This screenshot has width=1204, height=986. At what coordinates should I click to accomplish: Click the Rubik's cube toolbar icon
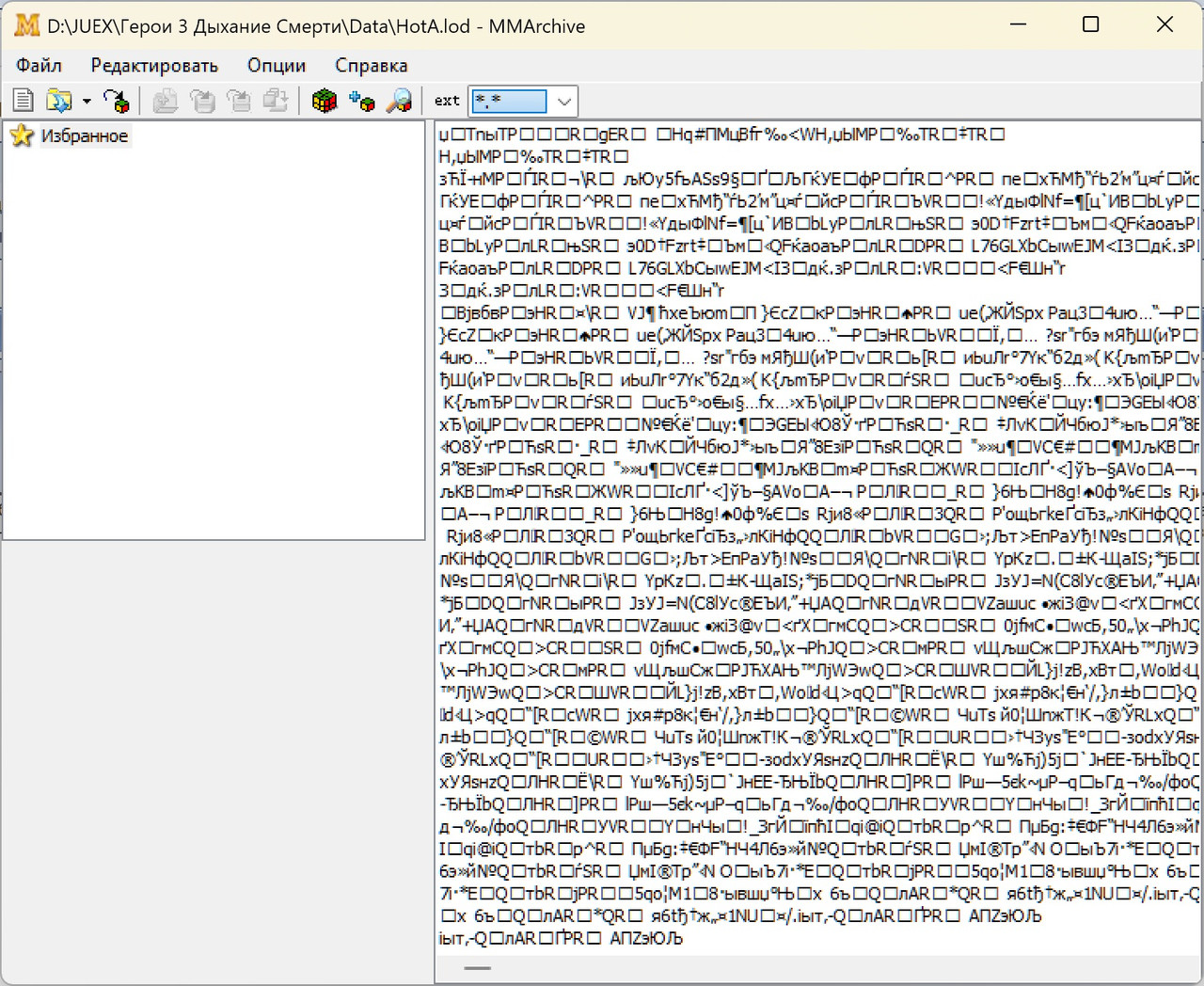tap(325, 100)
